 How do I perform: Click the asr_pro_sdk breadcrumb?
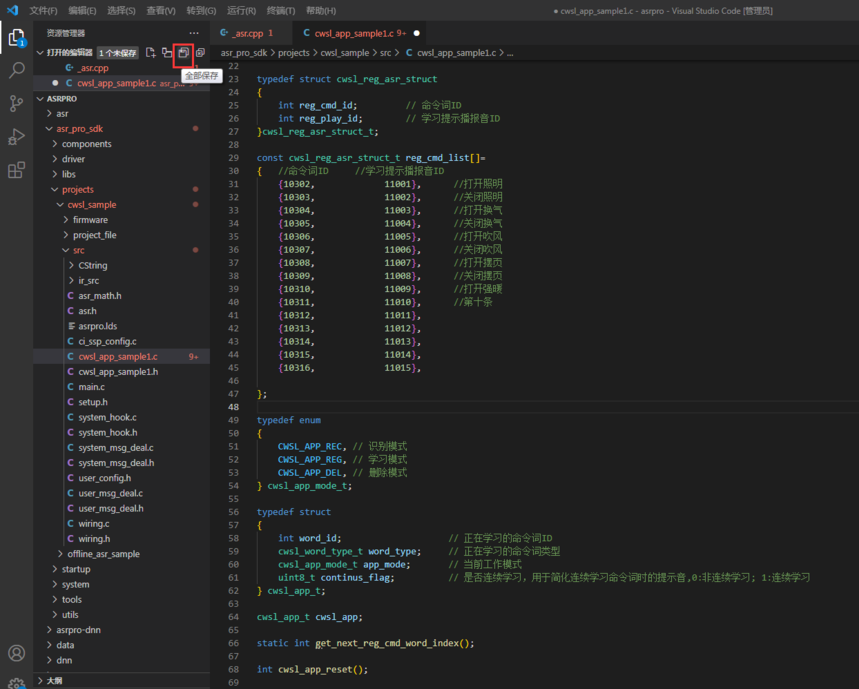click(x=244, y=53)
